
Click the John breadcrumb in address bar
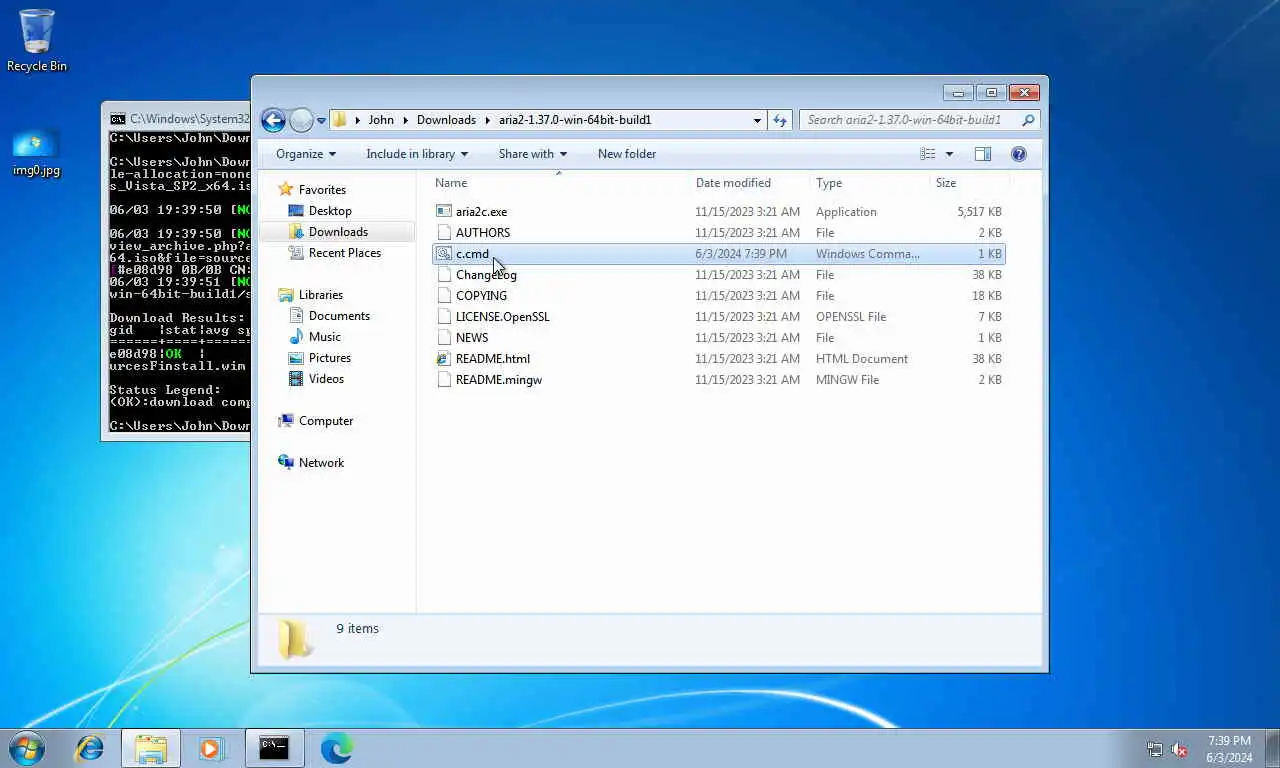click(381, 120)
